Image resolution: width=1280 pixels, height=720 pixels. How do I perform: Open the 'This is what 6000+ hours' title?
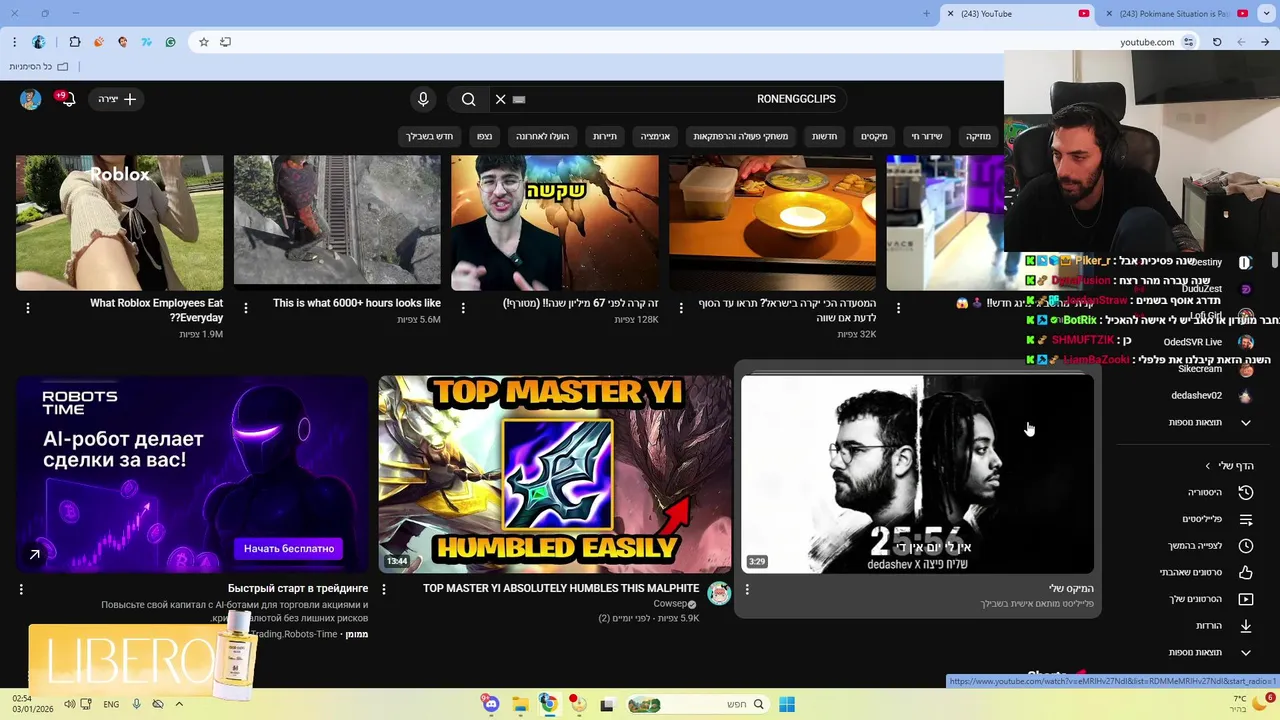[x=357, y=303]
